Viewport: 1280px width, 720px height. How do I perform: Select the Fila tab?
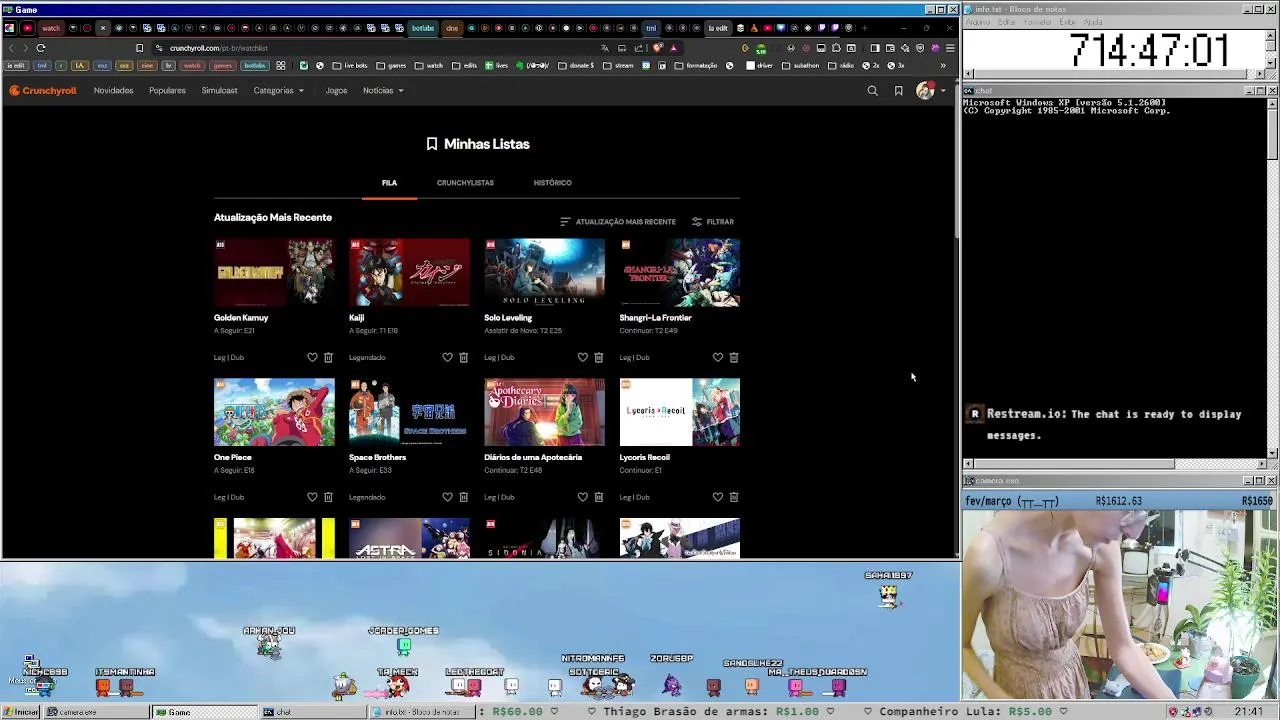pos(389,183)
